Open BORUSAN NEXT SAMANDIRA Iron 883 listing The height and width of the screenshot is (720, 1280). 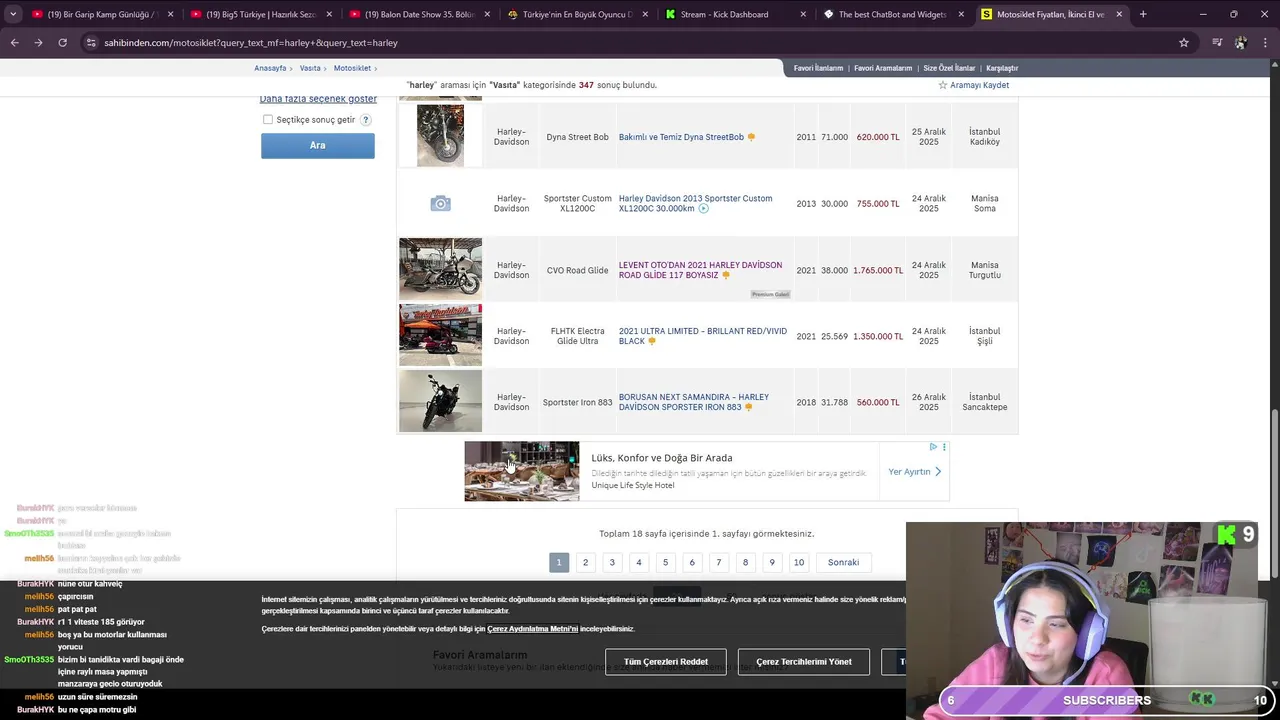click(x=693, y=402)
